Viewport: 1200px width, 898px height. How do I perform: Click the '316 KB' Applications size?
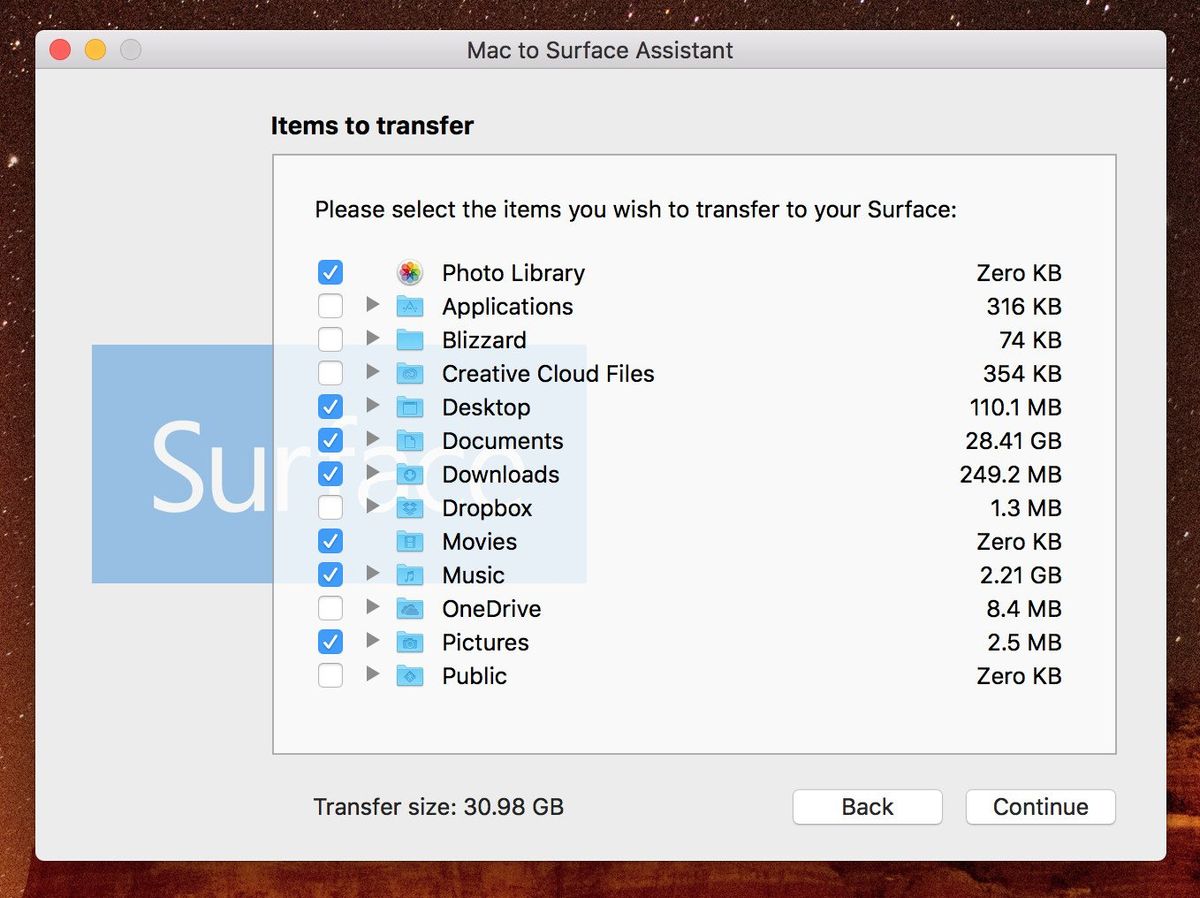point(1024,306)
